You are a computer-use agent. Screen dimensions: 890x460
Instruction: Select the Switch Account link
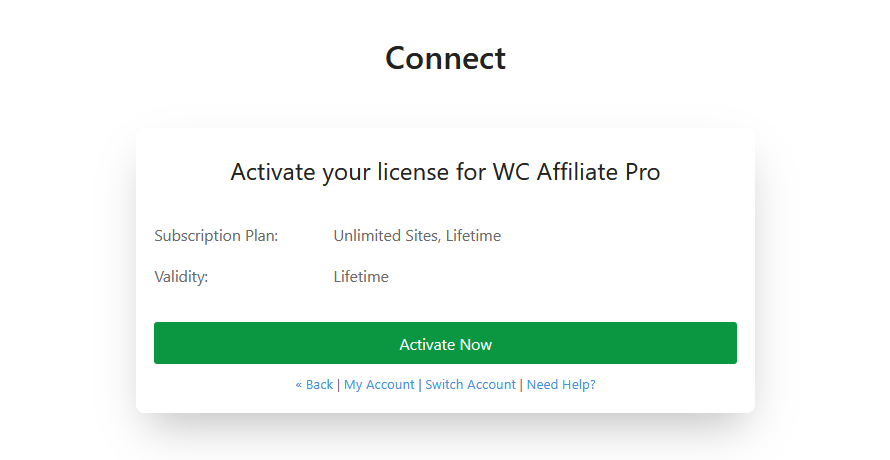(x=470, y=385)
